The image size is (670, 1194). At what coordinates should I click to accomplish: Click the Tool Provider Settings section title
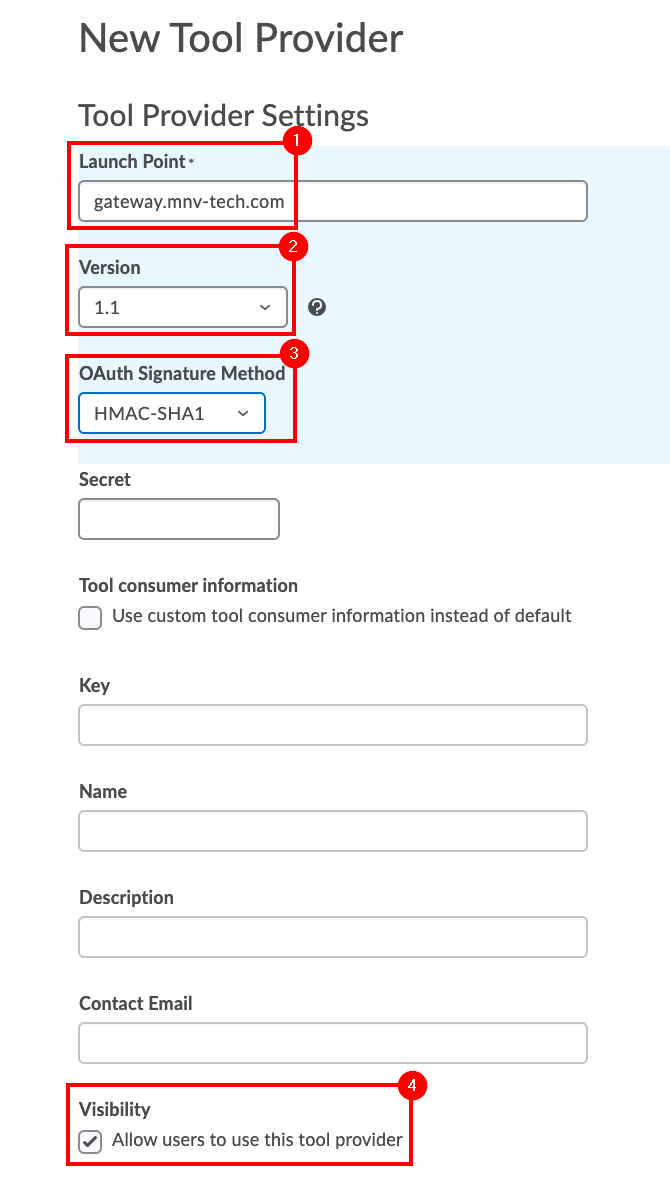(x=223, y=115)
